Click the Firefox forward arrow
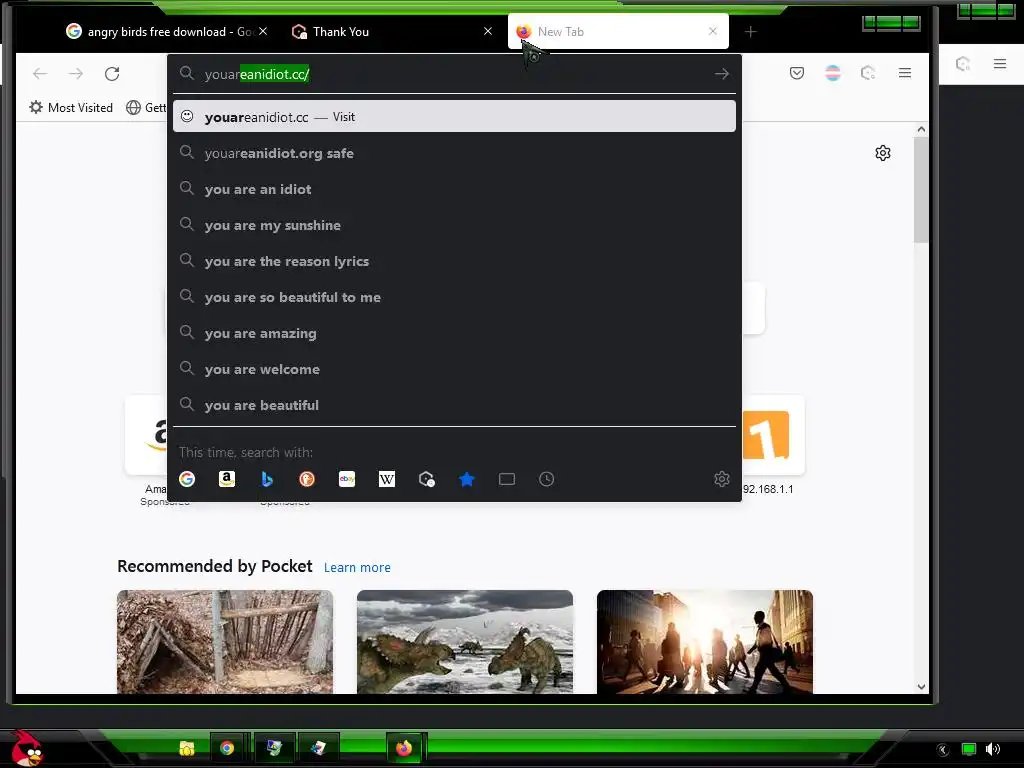The height and width of the screenshot is (768, 1024). pos(76,74)
